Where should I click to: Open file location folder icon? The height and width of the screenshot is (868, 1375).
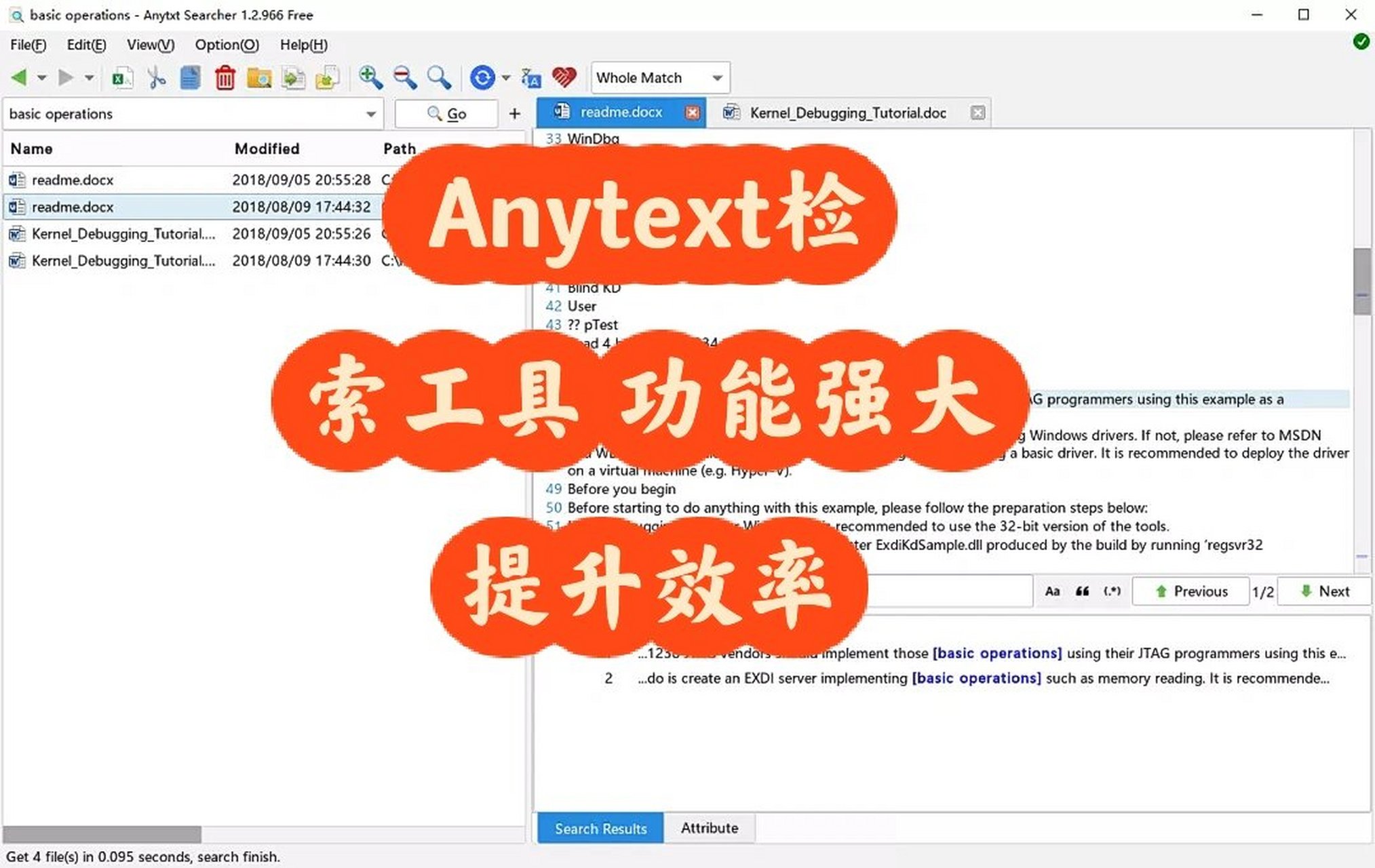[x=259, y=78]
